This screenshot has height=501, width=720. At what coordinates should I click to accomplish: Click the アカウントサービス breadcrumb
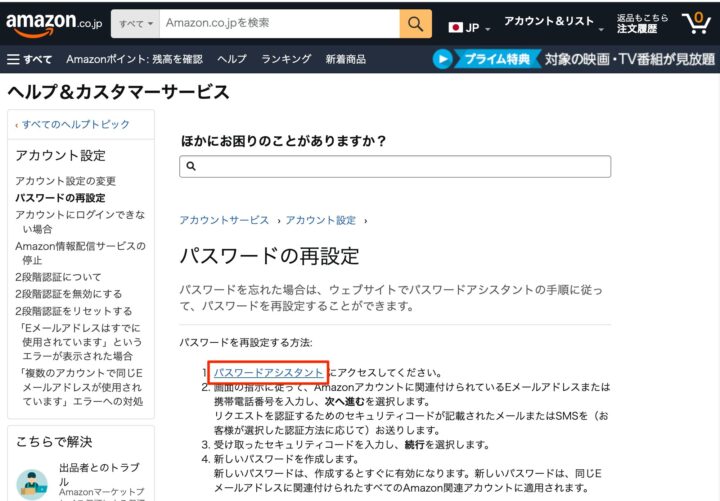[x=224, y=220]
